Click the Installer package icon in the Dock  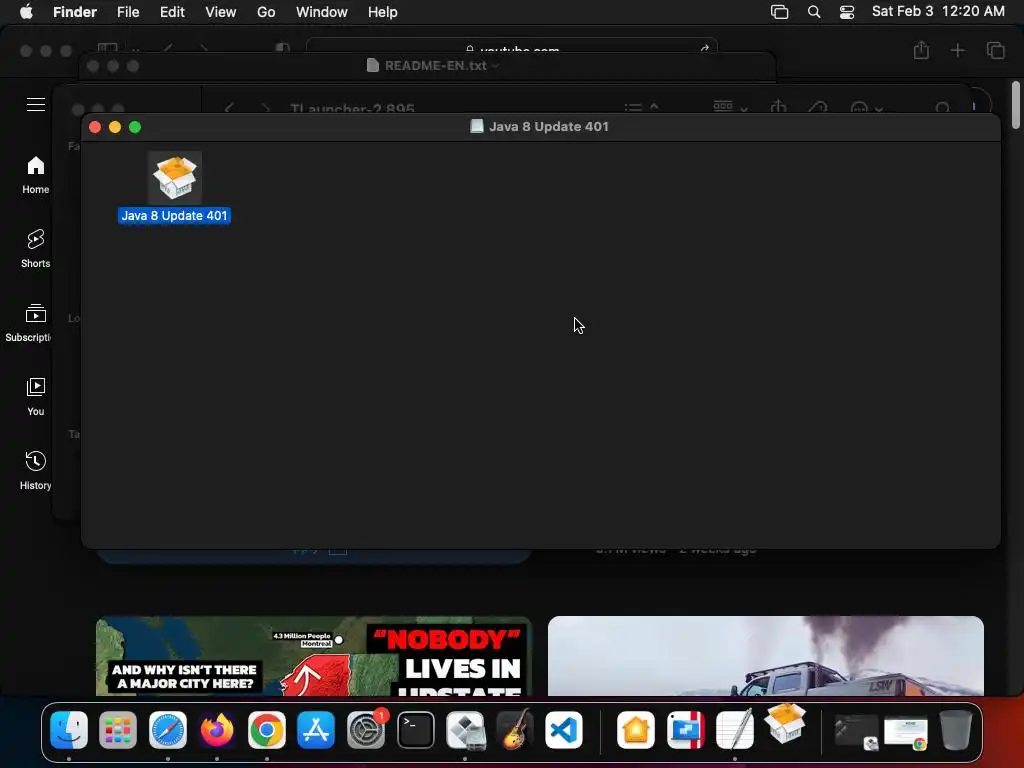click(x=784, y=724)
